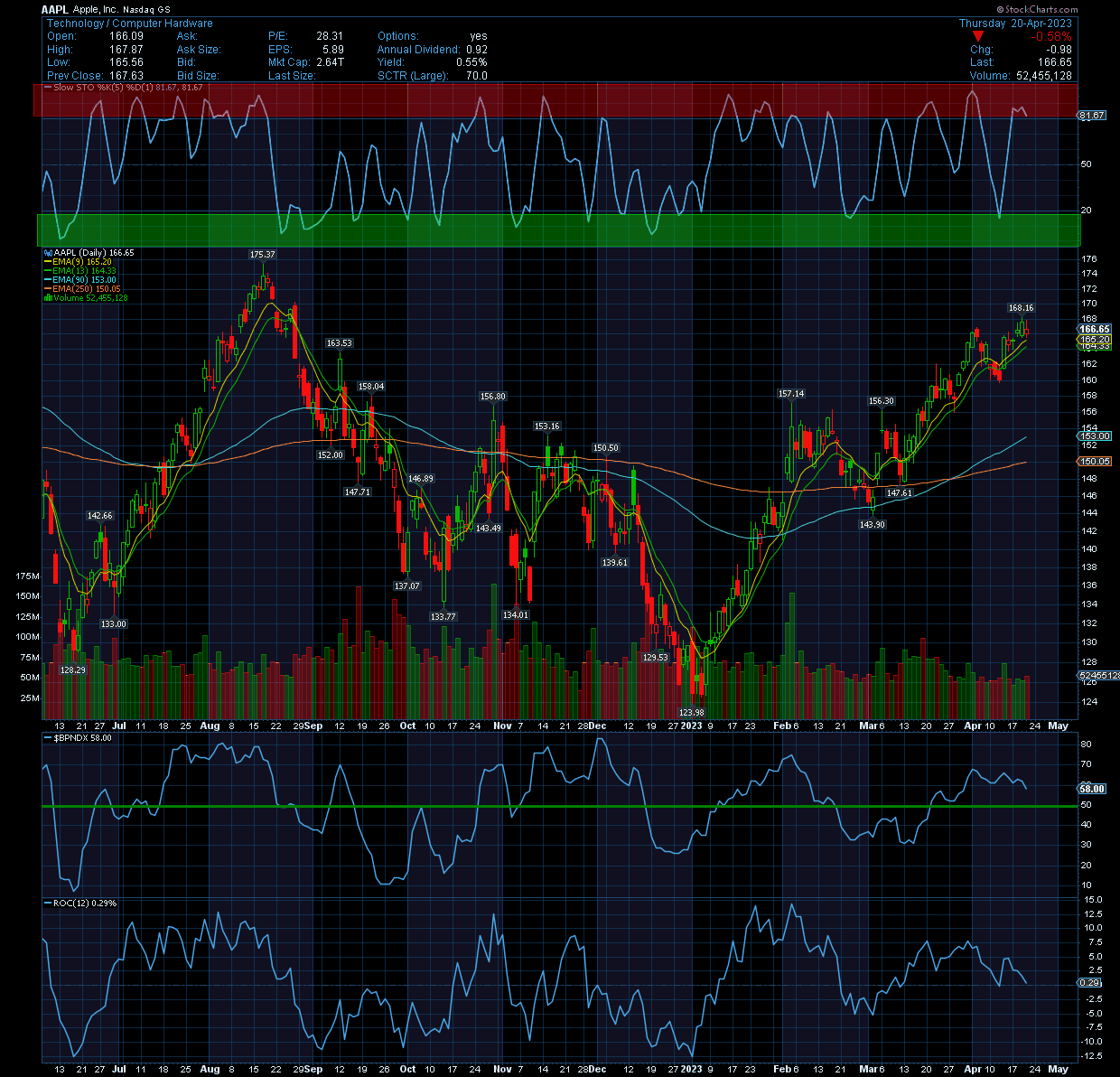
Task: Click the '147.71' price label
Action: tap(358, 492)
